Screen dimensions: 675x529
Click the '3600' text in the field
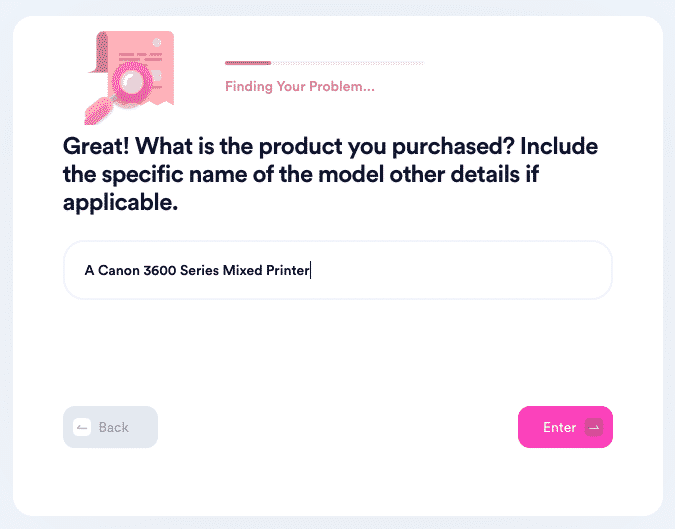160,270
